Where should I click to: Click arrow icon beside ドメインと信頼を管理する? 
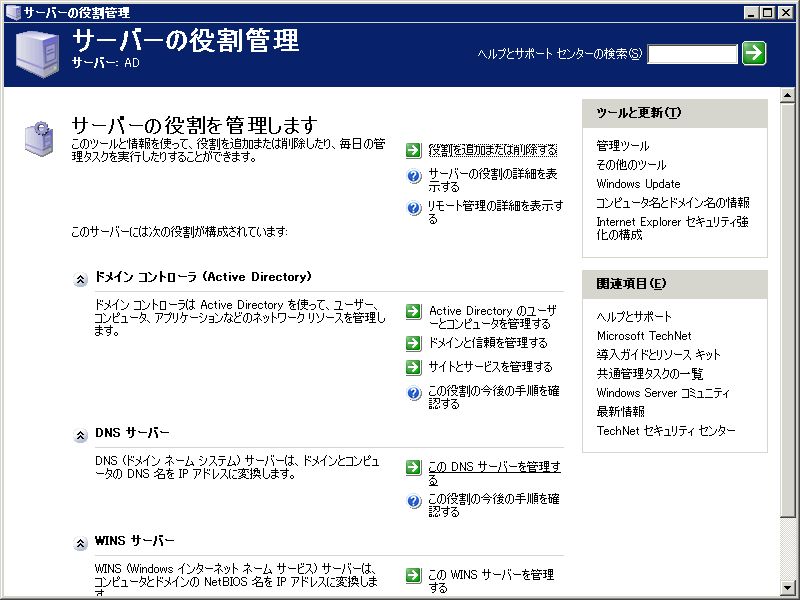[413, 343]
